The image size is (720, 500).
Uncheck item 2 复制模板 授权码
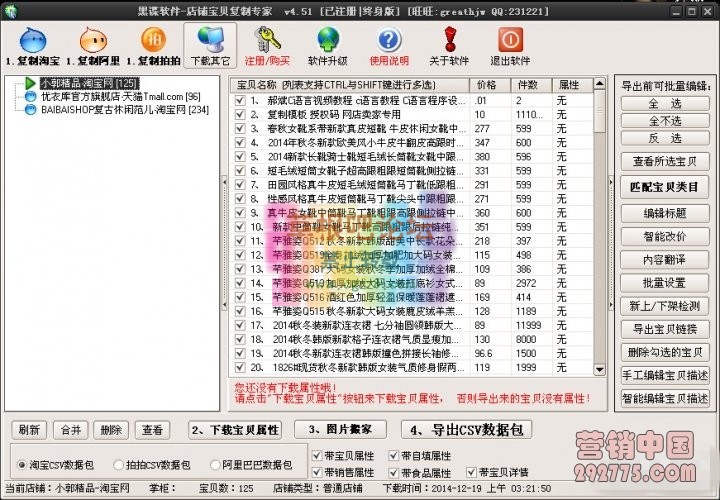(240, 114)
